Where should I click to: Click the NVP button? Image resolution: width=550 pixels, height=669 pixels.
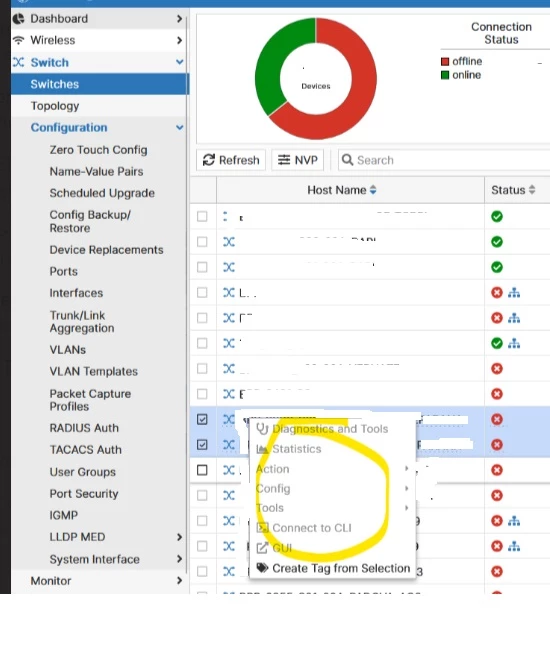coord(297,160)
